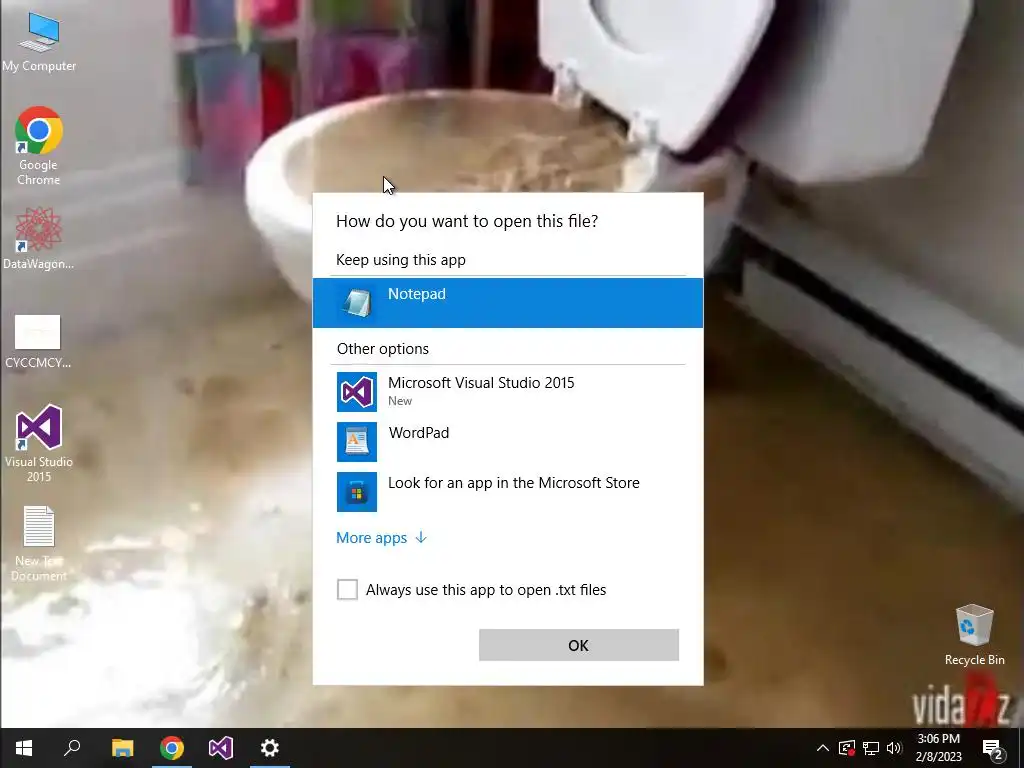Select Look for an app in Microsoft Store

click(x=507, y=491)
